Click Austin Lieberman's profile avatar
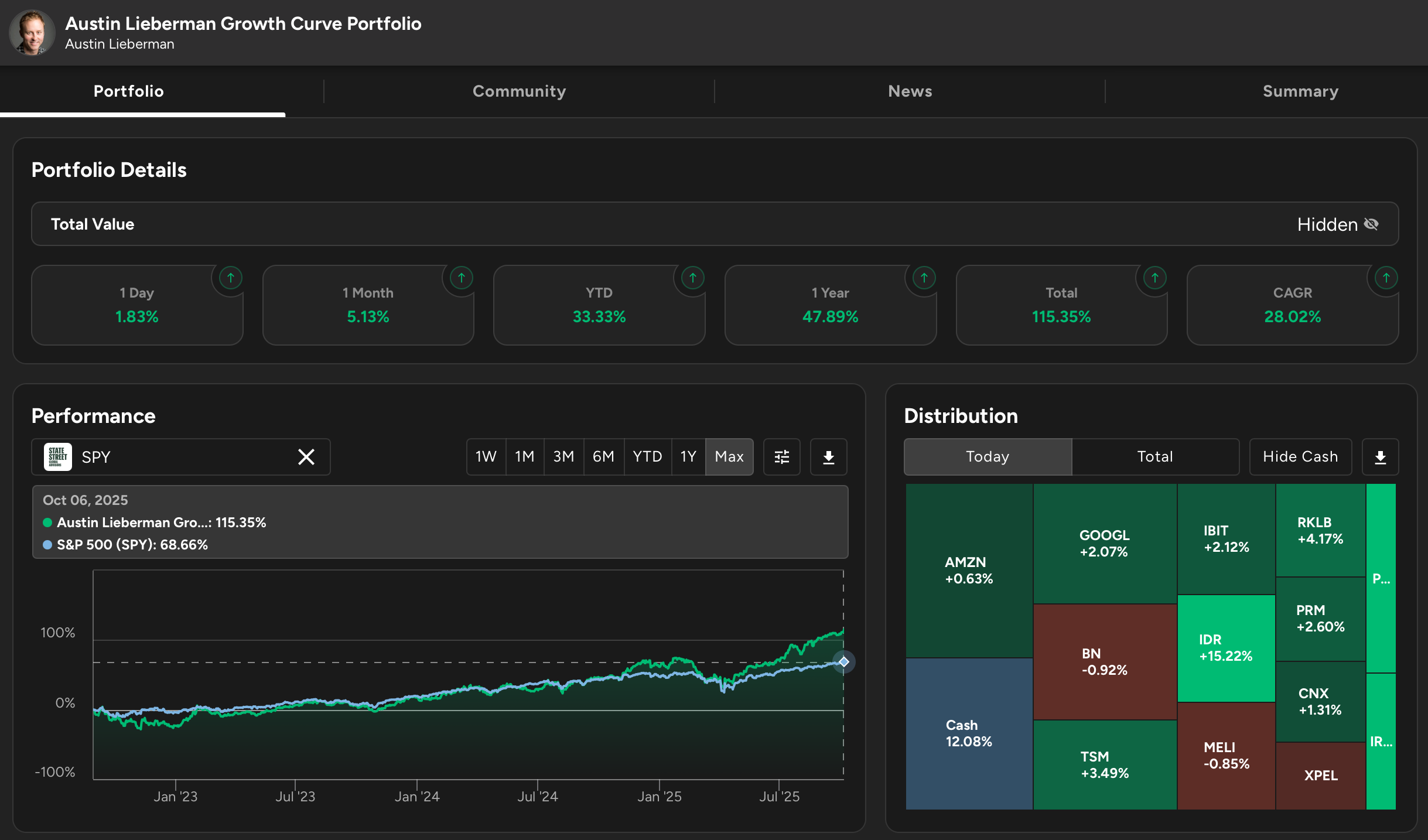 32,33
